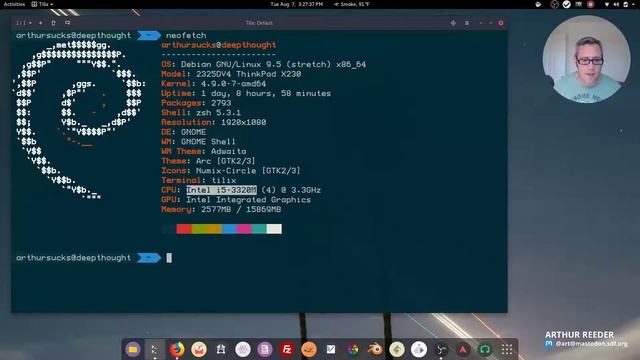Open the white atom-style circle icon in dock

tap(243, 349)
